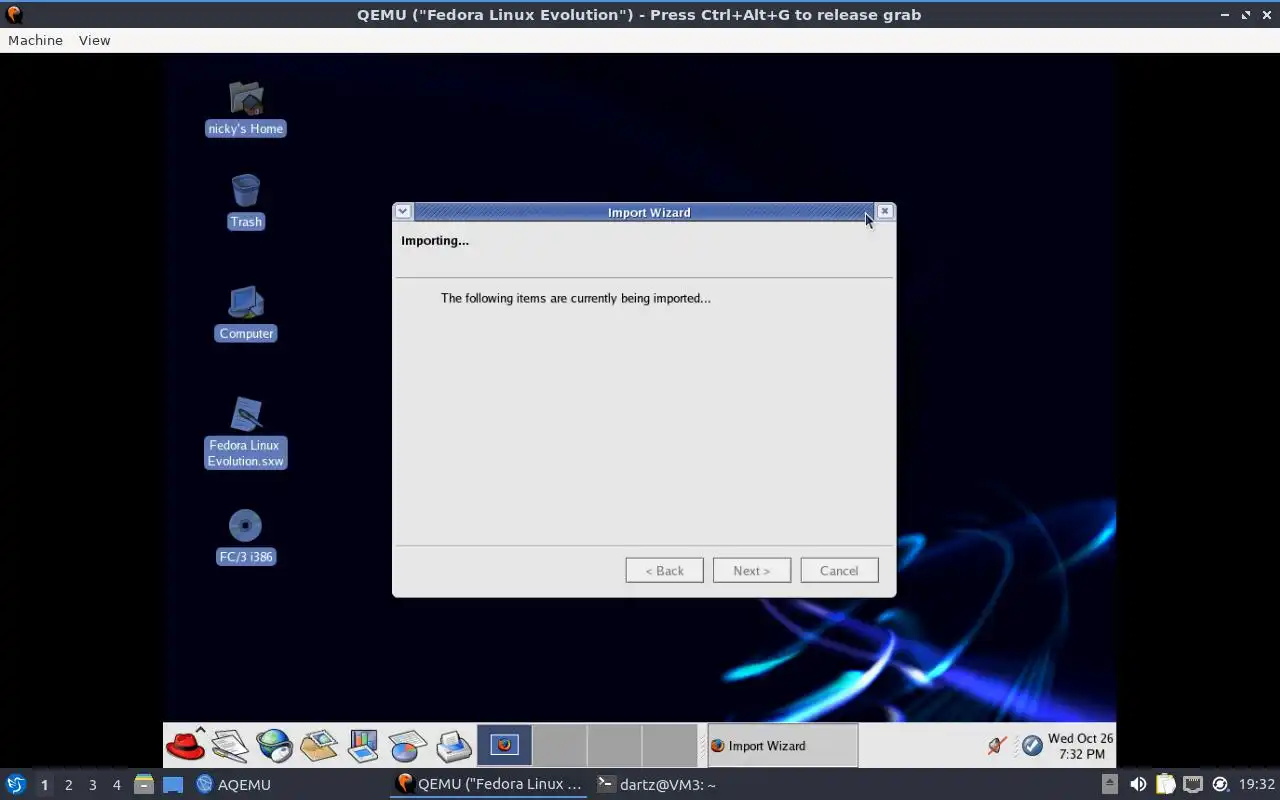Click the blue checkmark update notifier icon
The width and height of the screenshot is (1280, 800).
(x=1032, y=745)
